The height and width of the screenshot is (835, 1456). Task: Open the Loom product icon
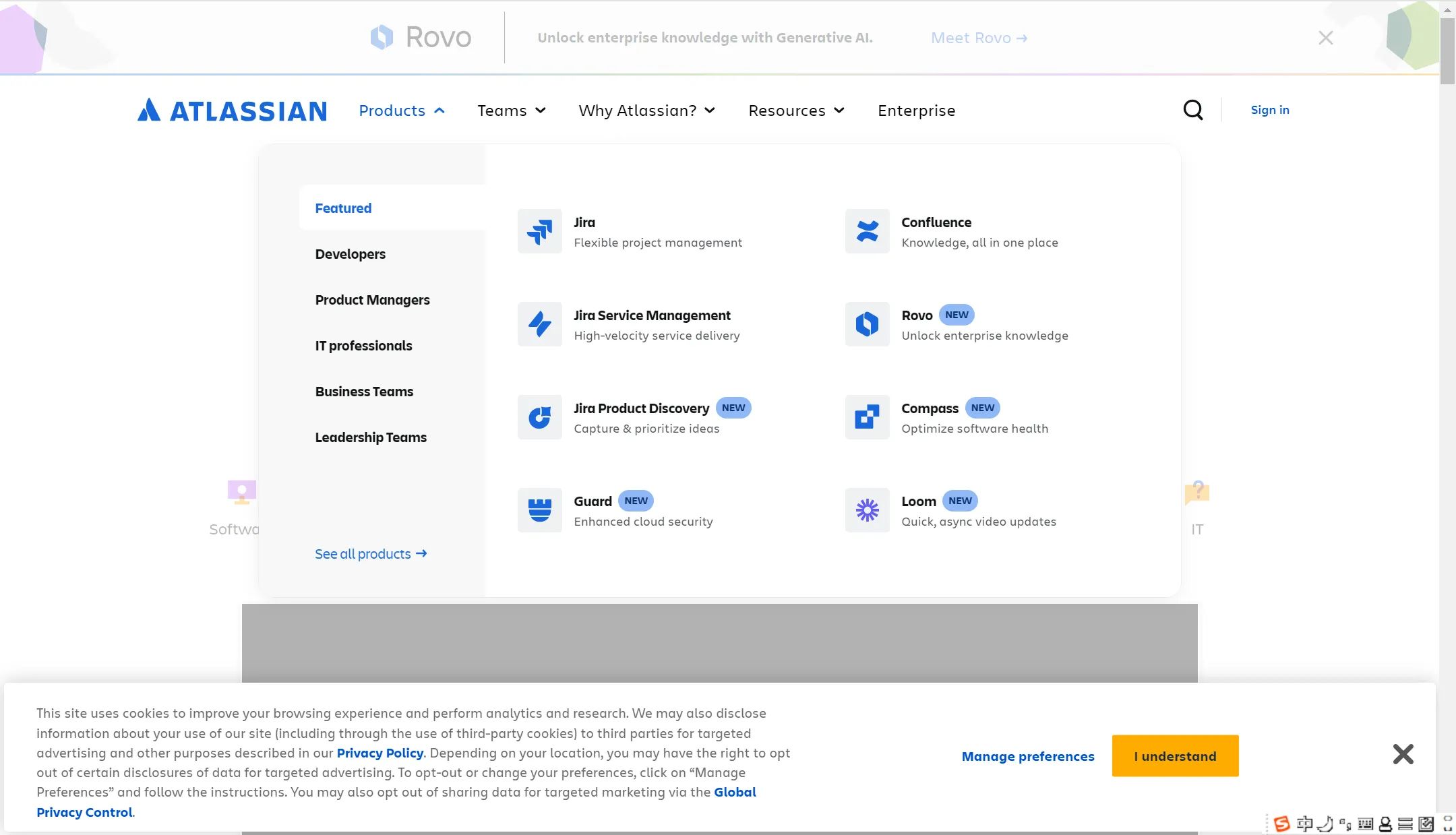pyautogui.click(x=867, y=510)
